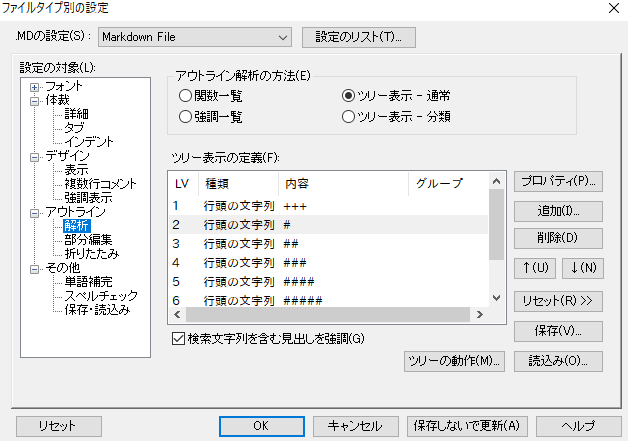Click the list scroll left arrow
The image size is (628, 441).
(177, 315)
